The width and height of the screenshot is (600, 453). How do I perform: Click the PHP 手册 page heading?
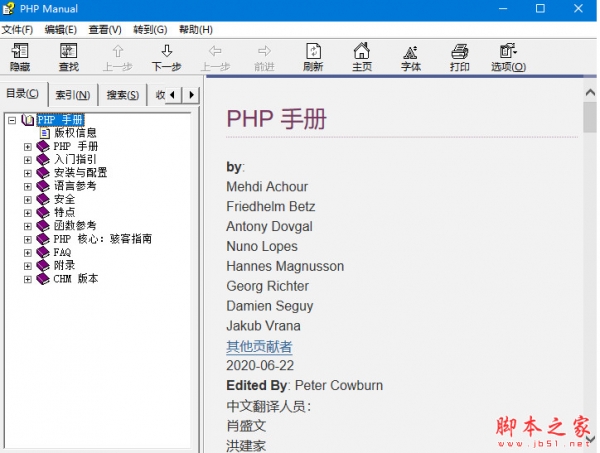(276, 119)
